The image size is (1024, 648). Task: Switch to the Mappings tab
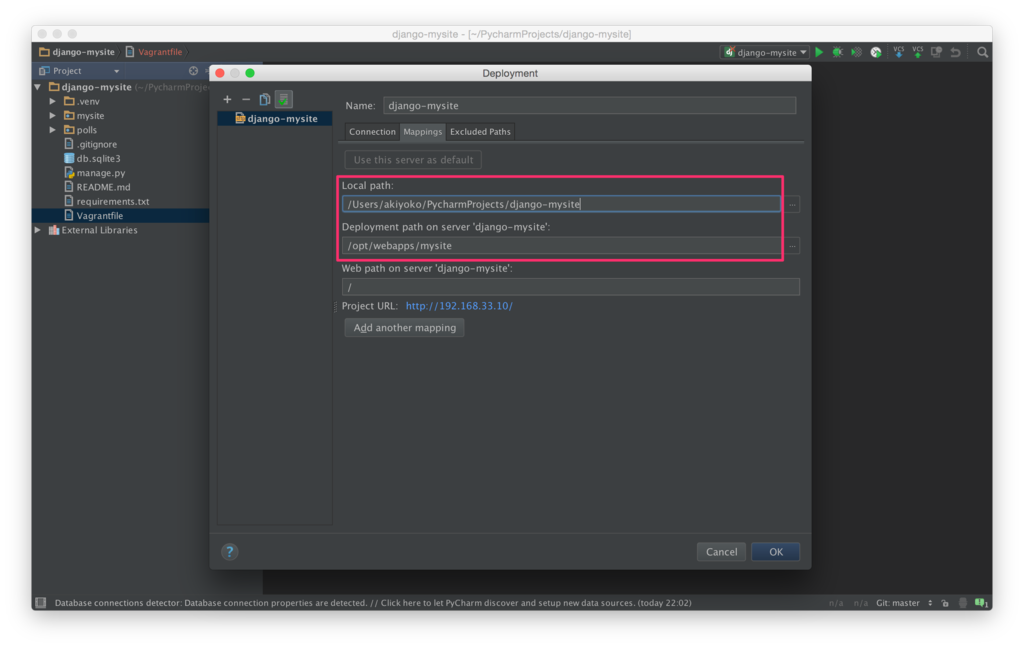[x=423, y=132]
